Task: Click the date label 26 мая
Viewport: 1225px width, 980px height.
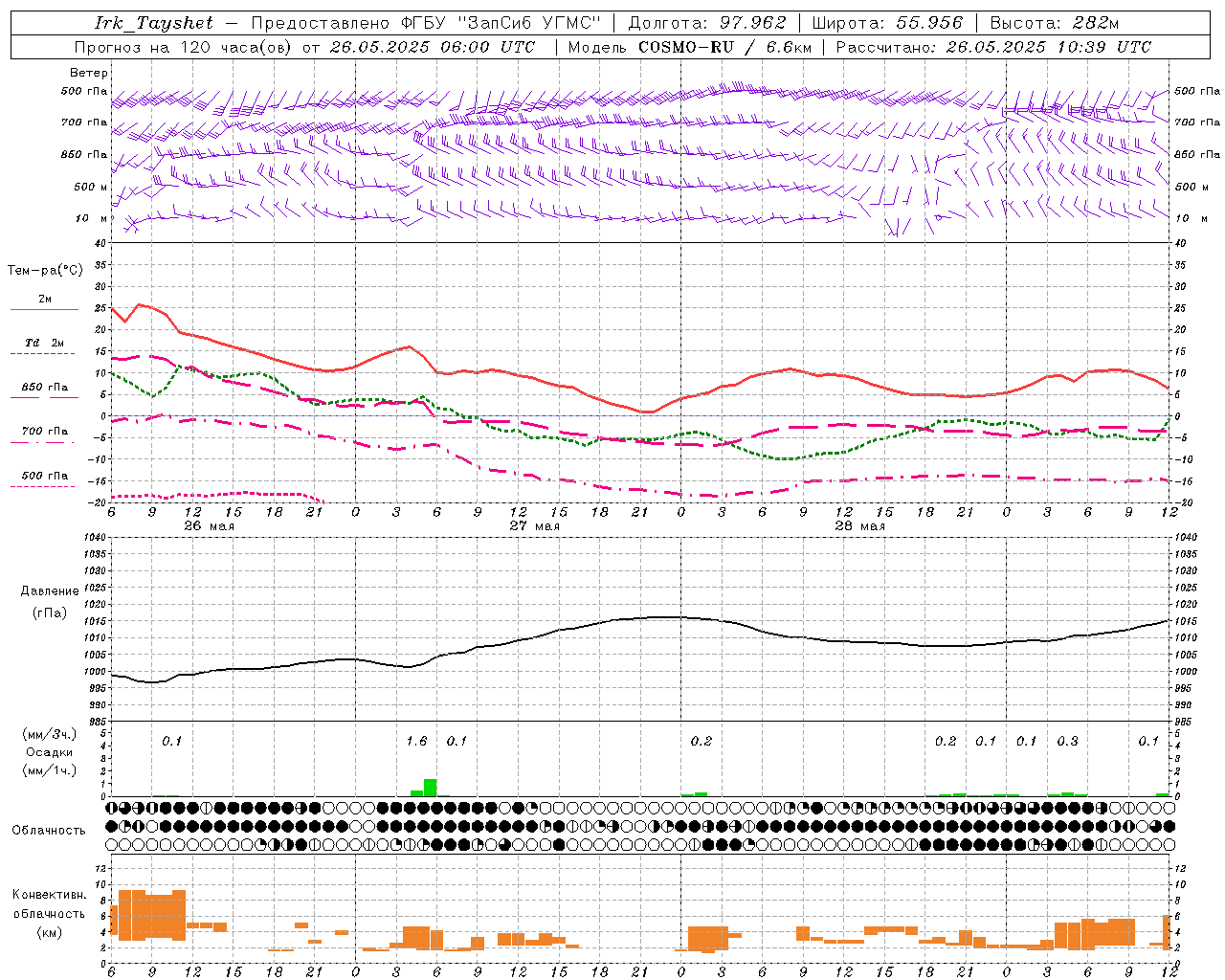Action: coord(209,526)
